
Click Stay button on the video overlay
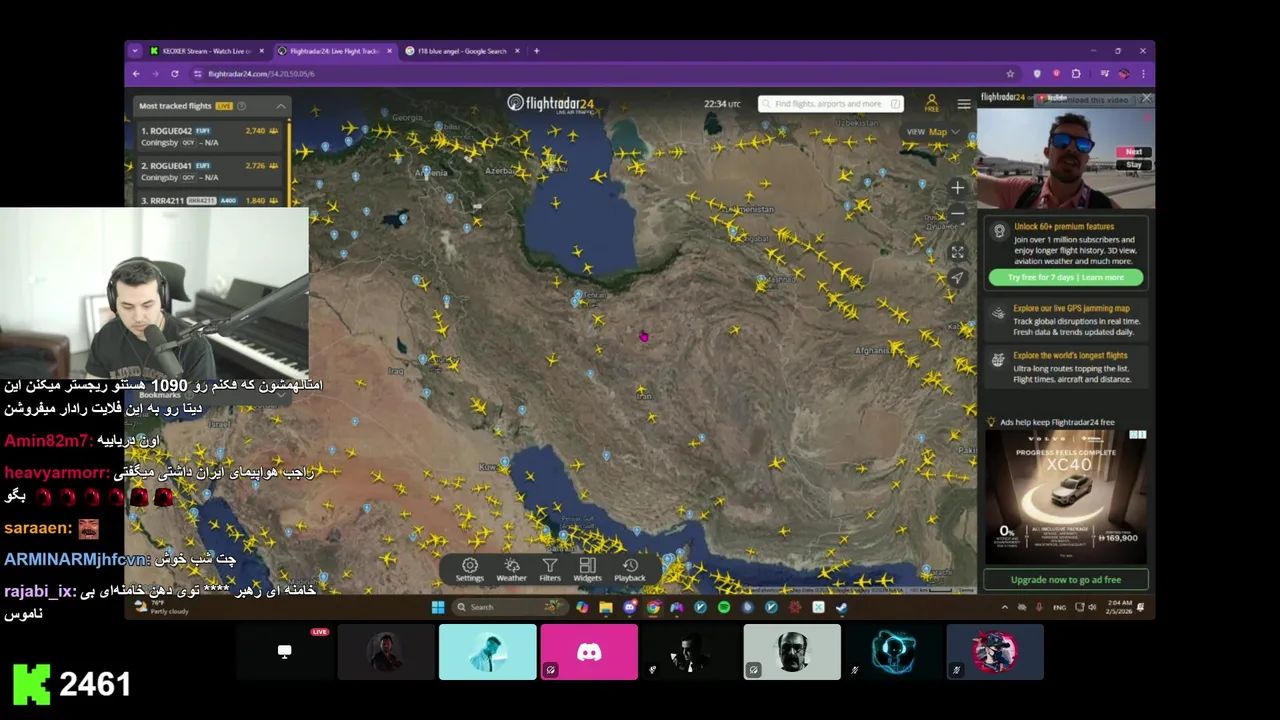click(1134, 165)
